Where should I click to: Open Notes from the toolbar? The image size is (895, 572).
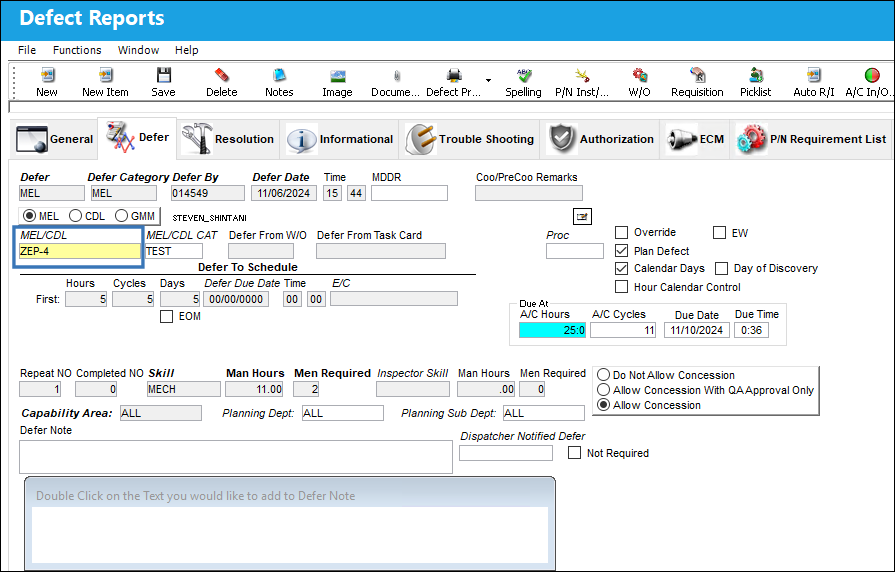pos(279,75)
